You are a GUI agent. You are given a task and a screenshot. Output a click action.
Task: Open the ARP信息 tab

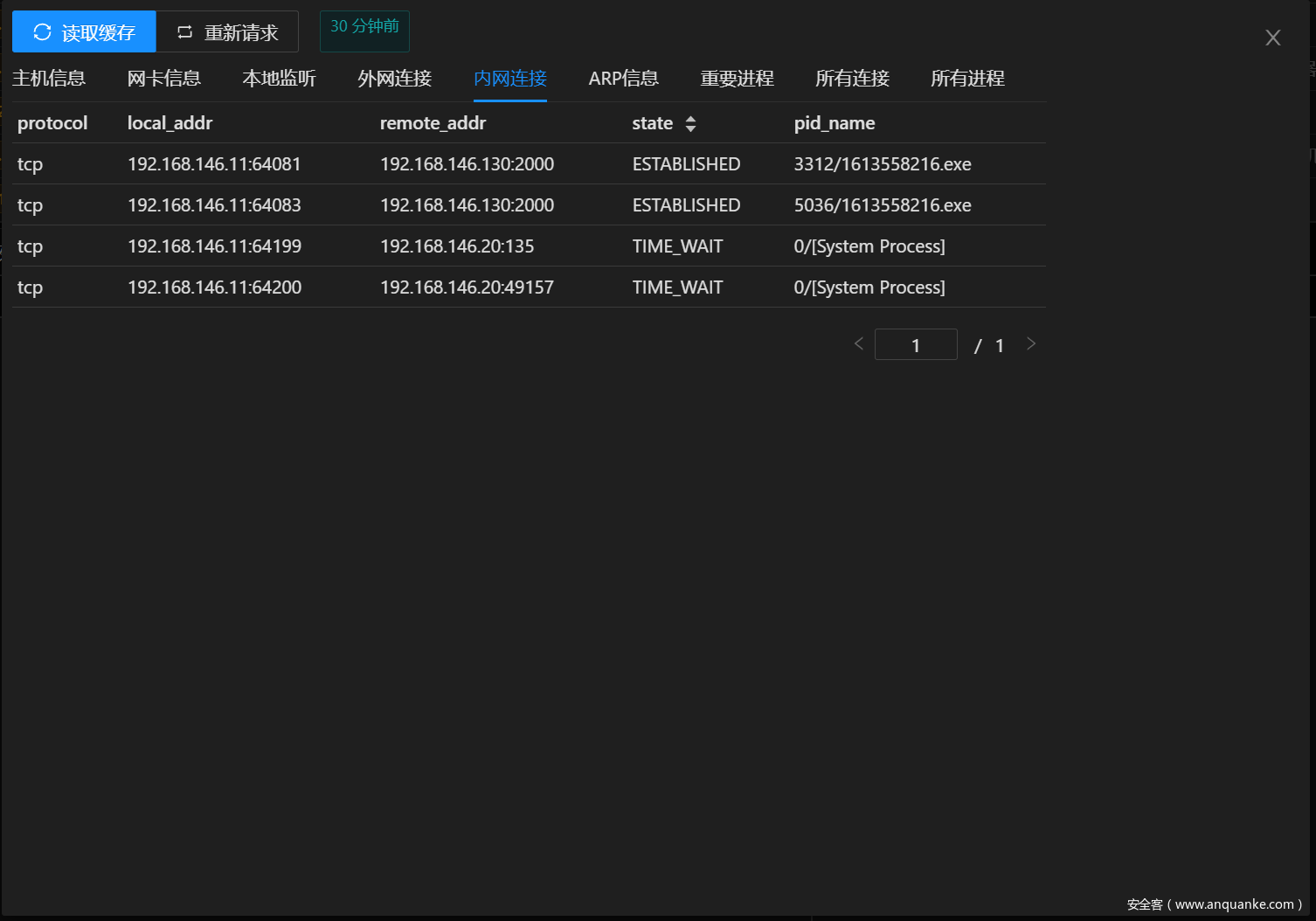pyautogui.click(x=623, y=79)
